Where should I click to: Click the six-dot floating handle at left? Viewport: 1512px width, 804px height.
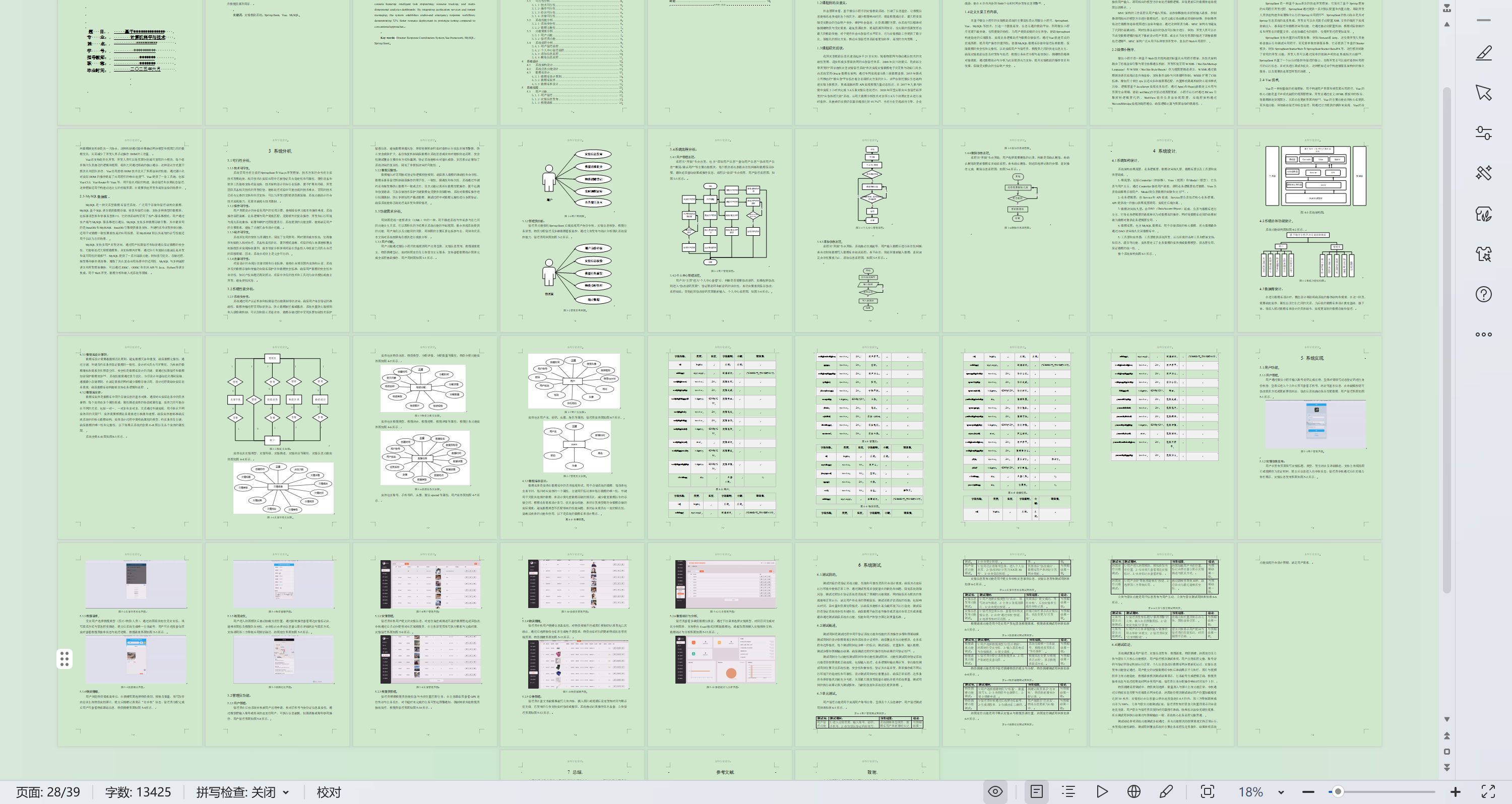[x=65, y=658]
